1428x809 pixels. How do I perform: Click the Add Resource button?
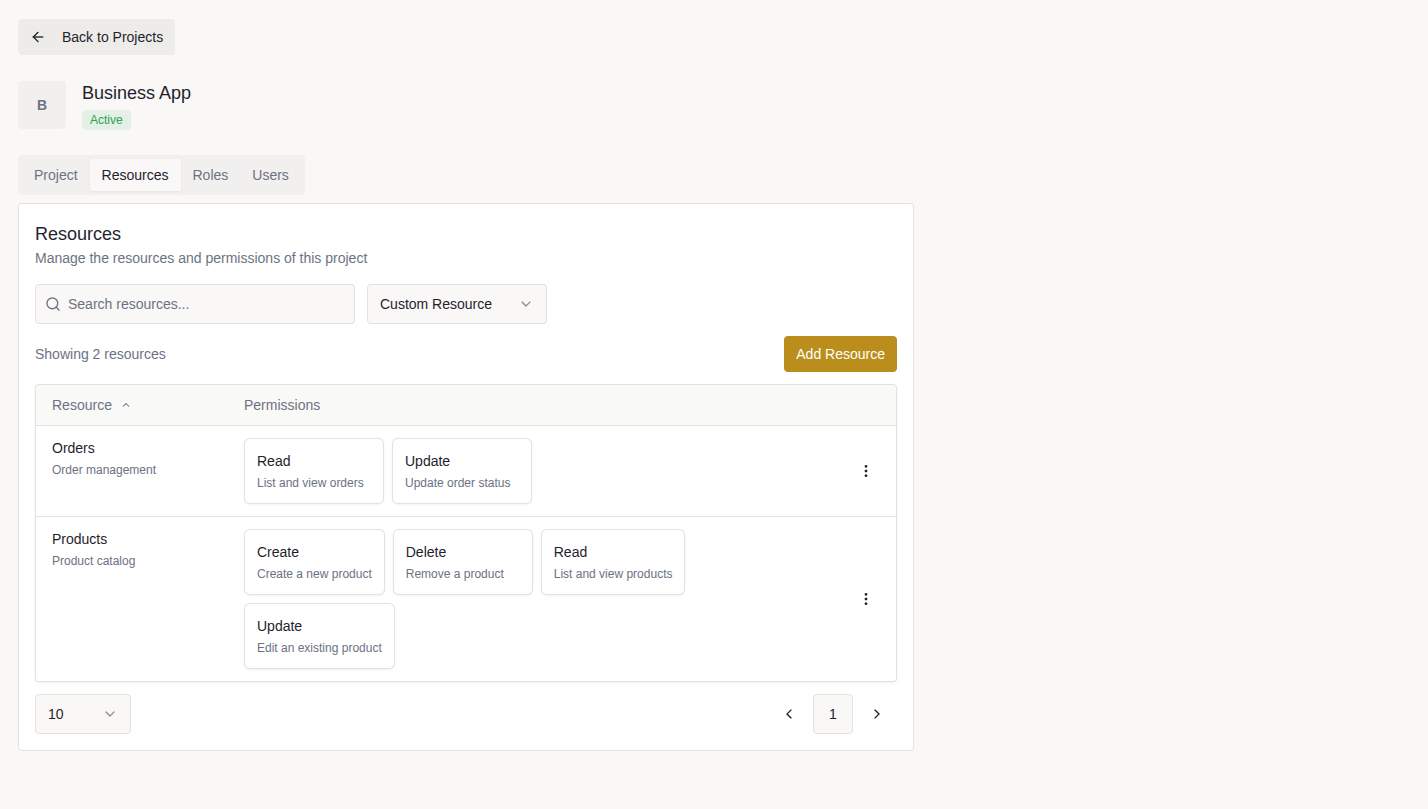[840, 354]
